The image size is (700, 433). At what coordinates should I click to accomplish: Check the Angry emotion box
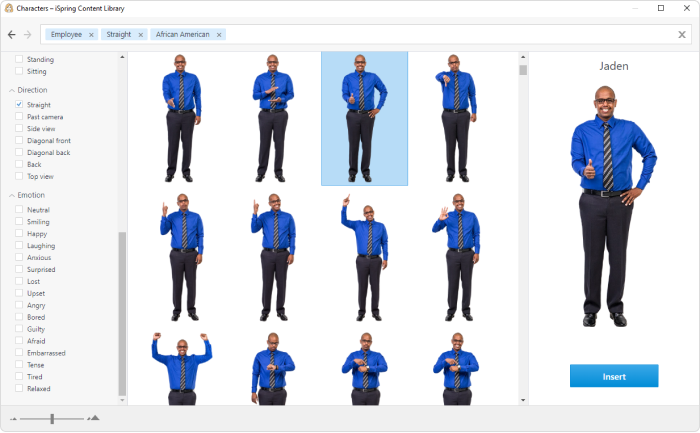(x=19, y=305)
